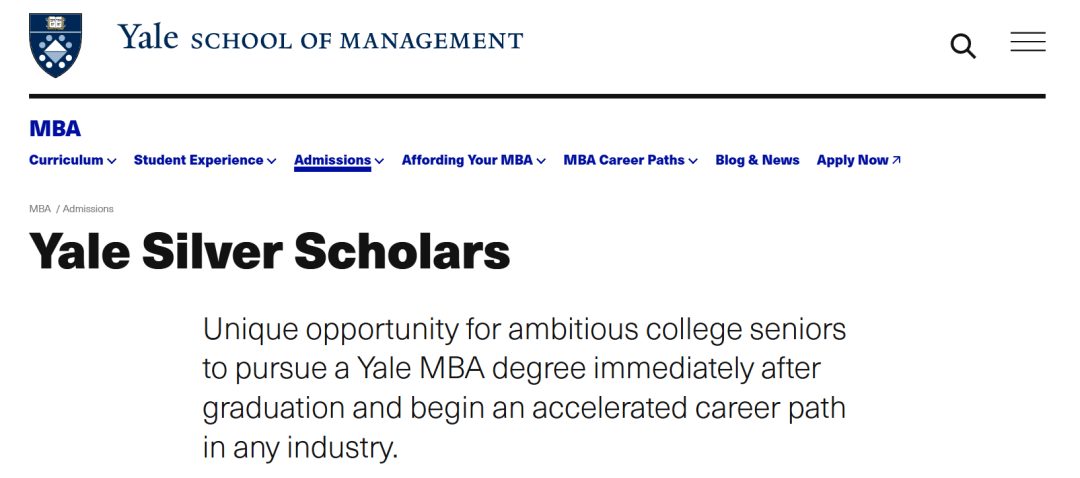Expand the chevron beside Curriculum

point(112,161)
